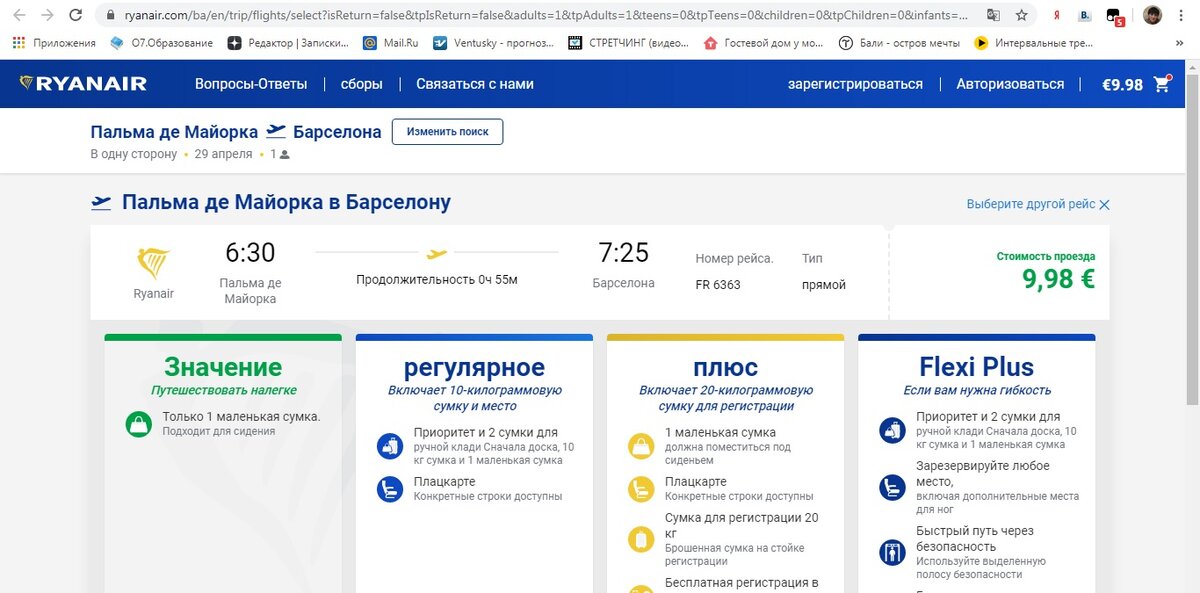Image resolution: width=1200 pixels, height=593 pixels.
Task: Open СТРЕТЧИНГ видео bookmark
Action: click(x=628, y=43)
